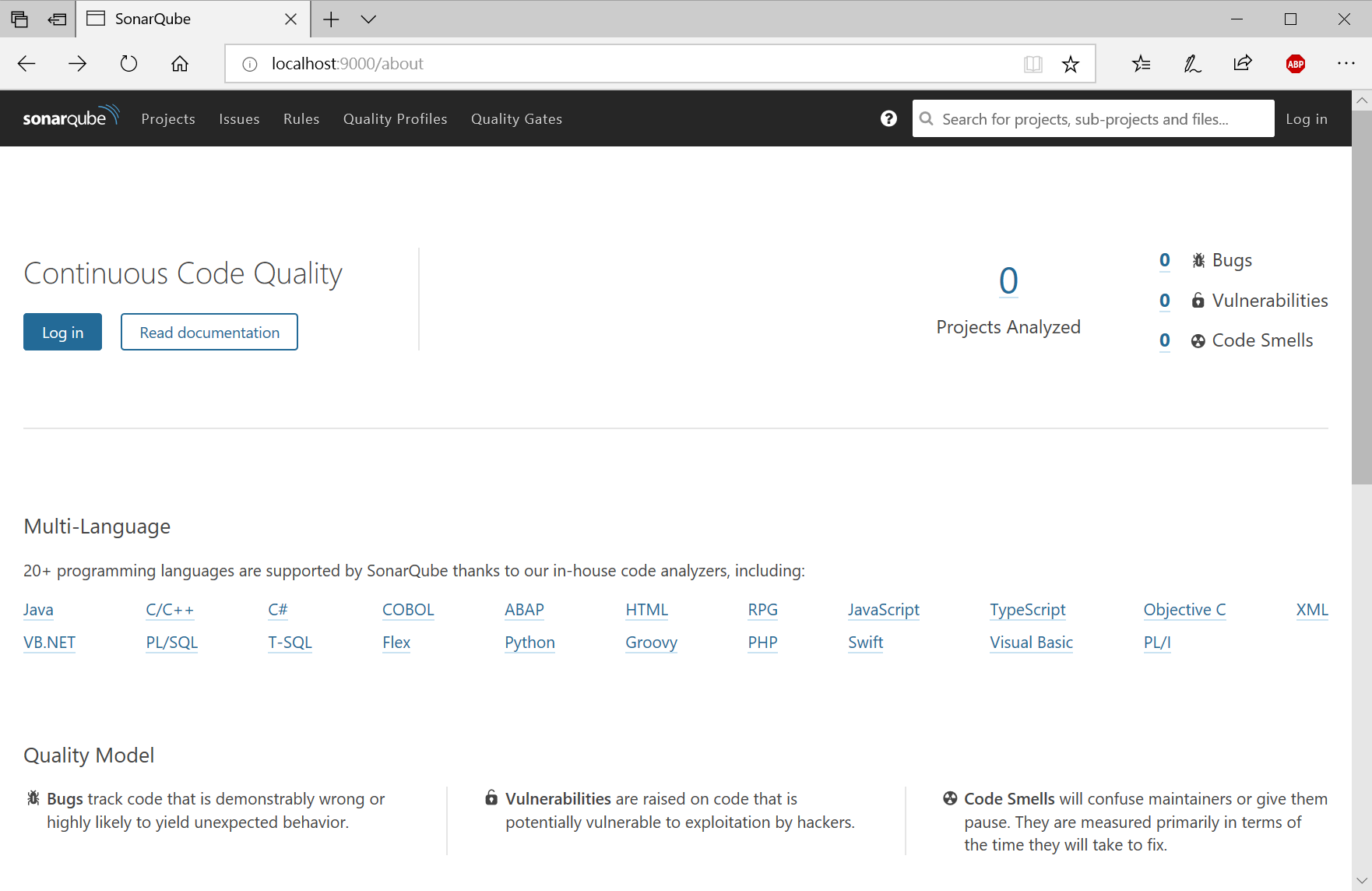Click the Code Smells count zero

coord(1165,340)
